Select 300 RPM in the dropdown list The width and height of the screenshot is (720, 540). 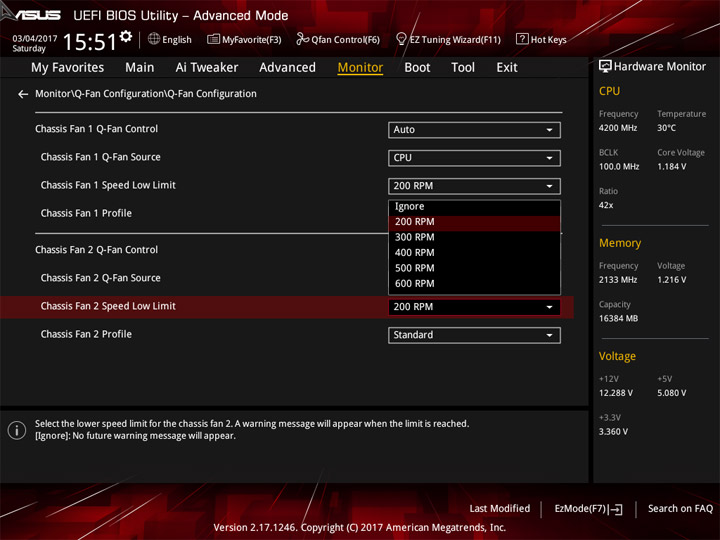click(474, 237)
